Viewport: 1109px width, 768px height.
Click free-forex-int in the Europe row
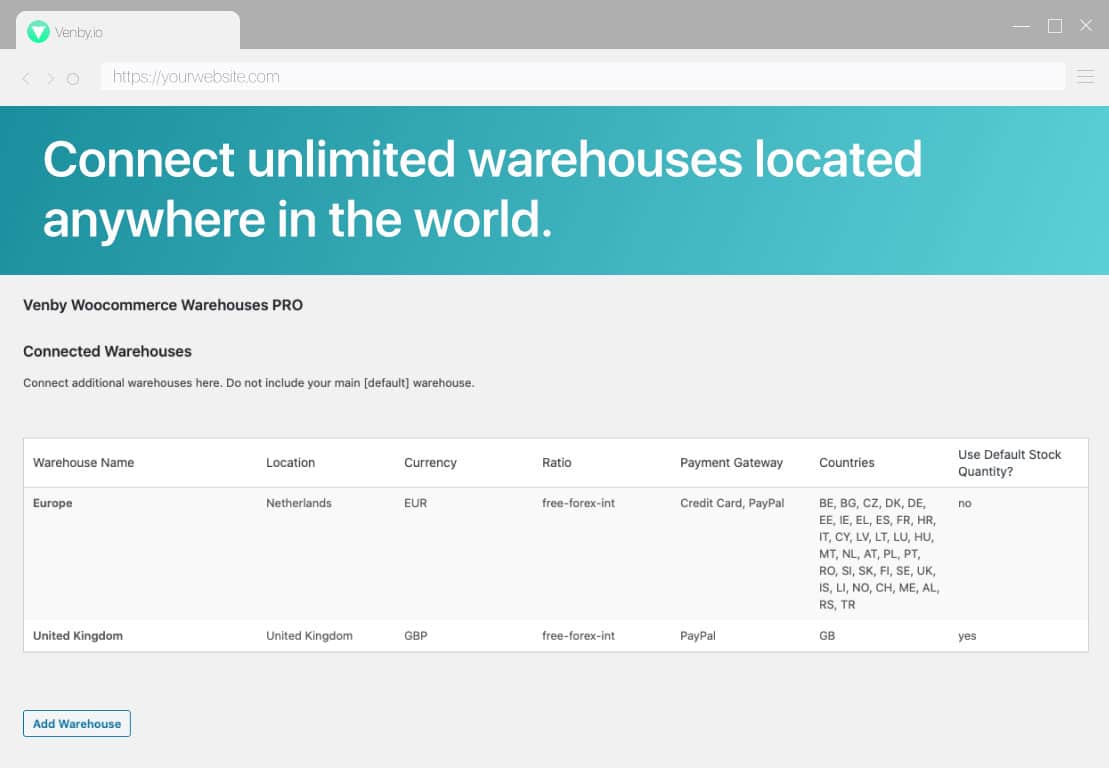click(578, 503)
